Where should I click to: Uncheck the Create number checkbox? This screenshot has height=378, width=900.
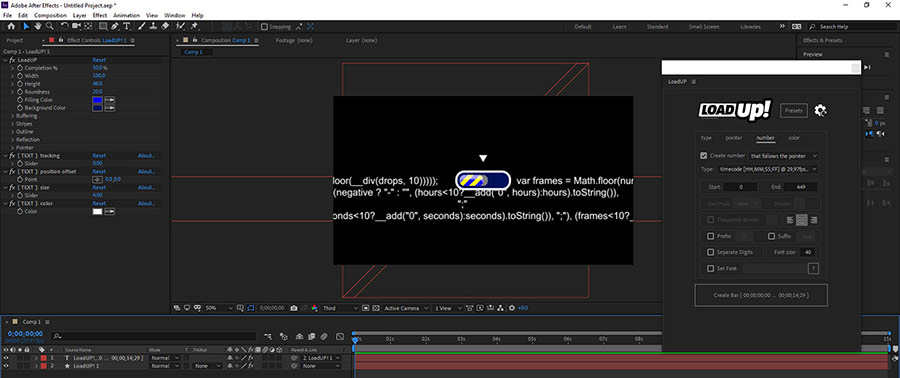(x=704, y=155)
